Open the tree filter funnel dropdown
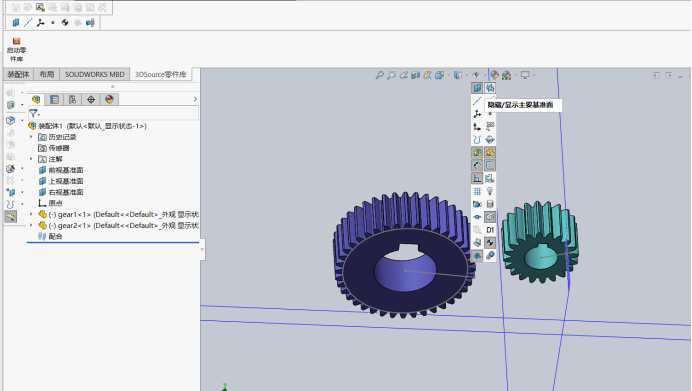The height and width of the screenshot is (391, 692). tap(34, 114)
